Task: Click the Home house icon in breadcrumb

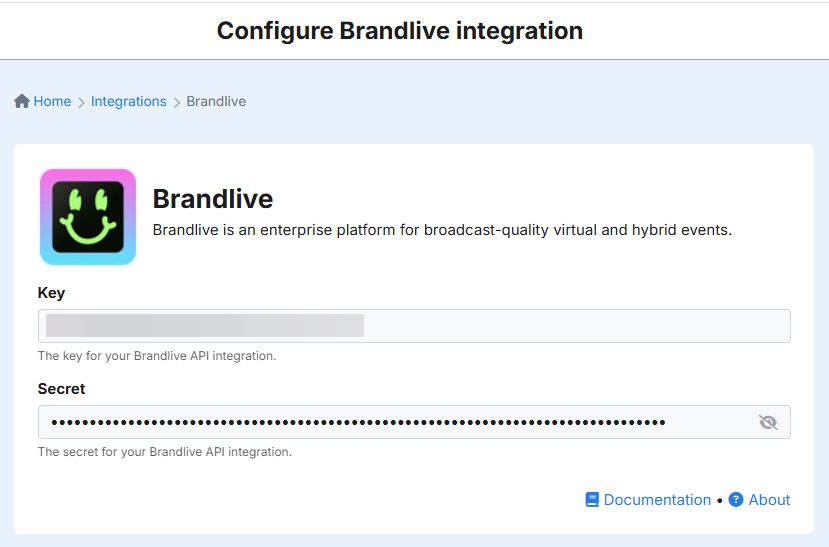Action: coord(22,101)
